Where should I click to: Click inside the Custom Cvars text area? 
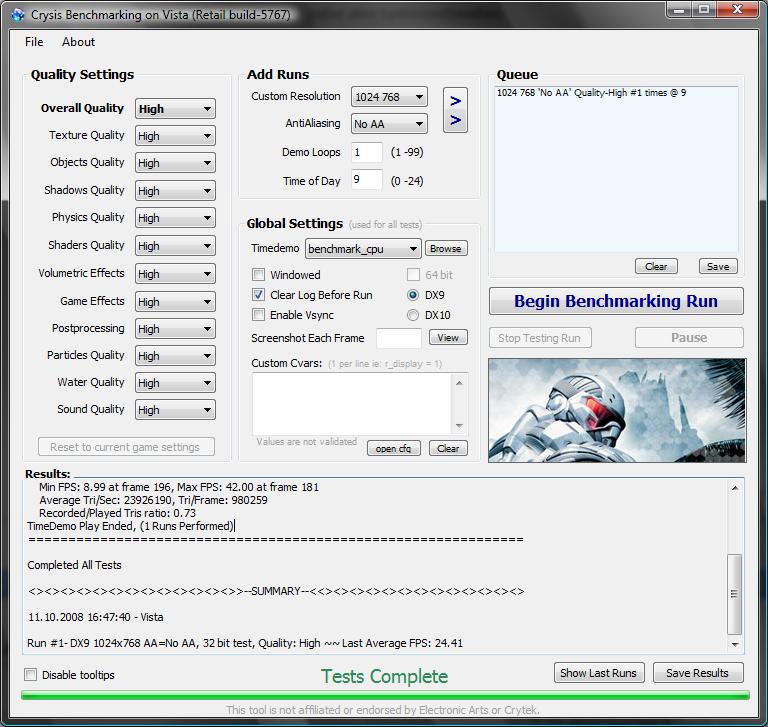point(352,404)
